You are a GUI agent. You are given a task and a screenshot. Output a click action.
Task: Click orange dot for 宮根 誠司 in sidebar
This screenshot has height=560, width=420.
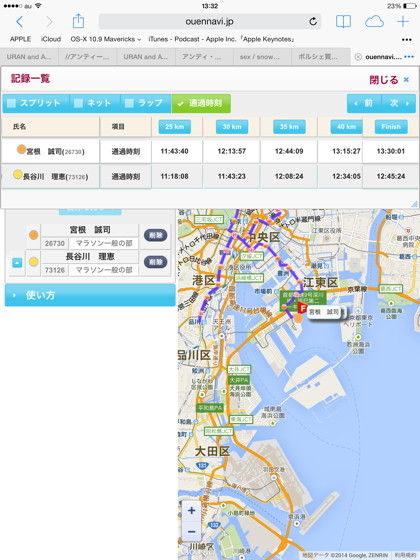click(x=34, y=235)
